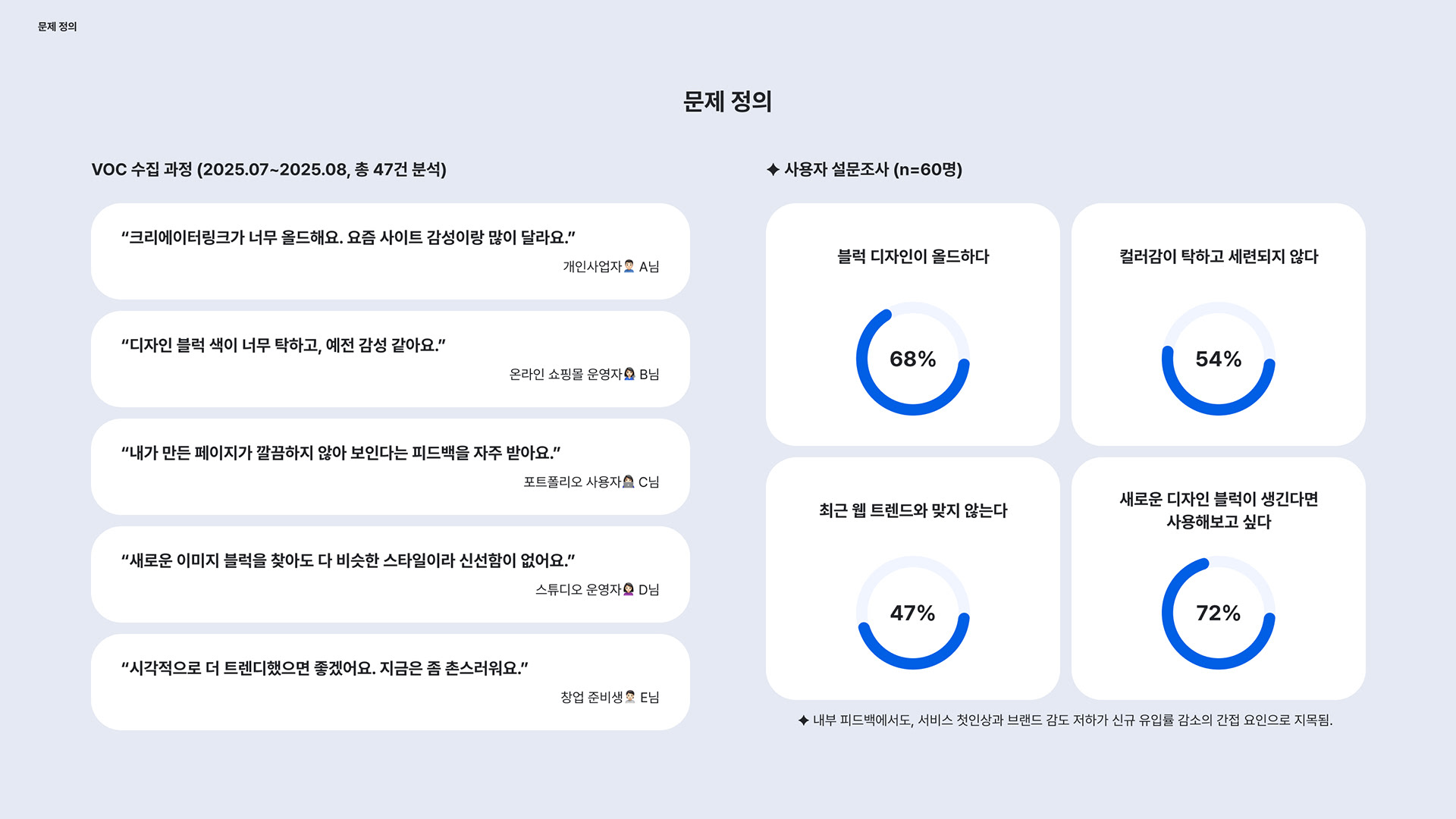This screenshot has height=819, width=1456.
Task: Click the sparkle icon before 사용자 설문조사
Action: point(773,169)
